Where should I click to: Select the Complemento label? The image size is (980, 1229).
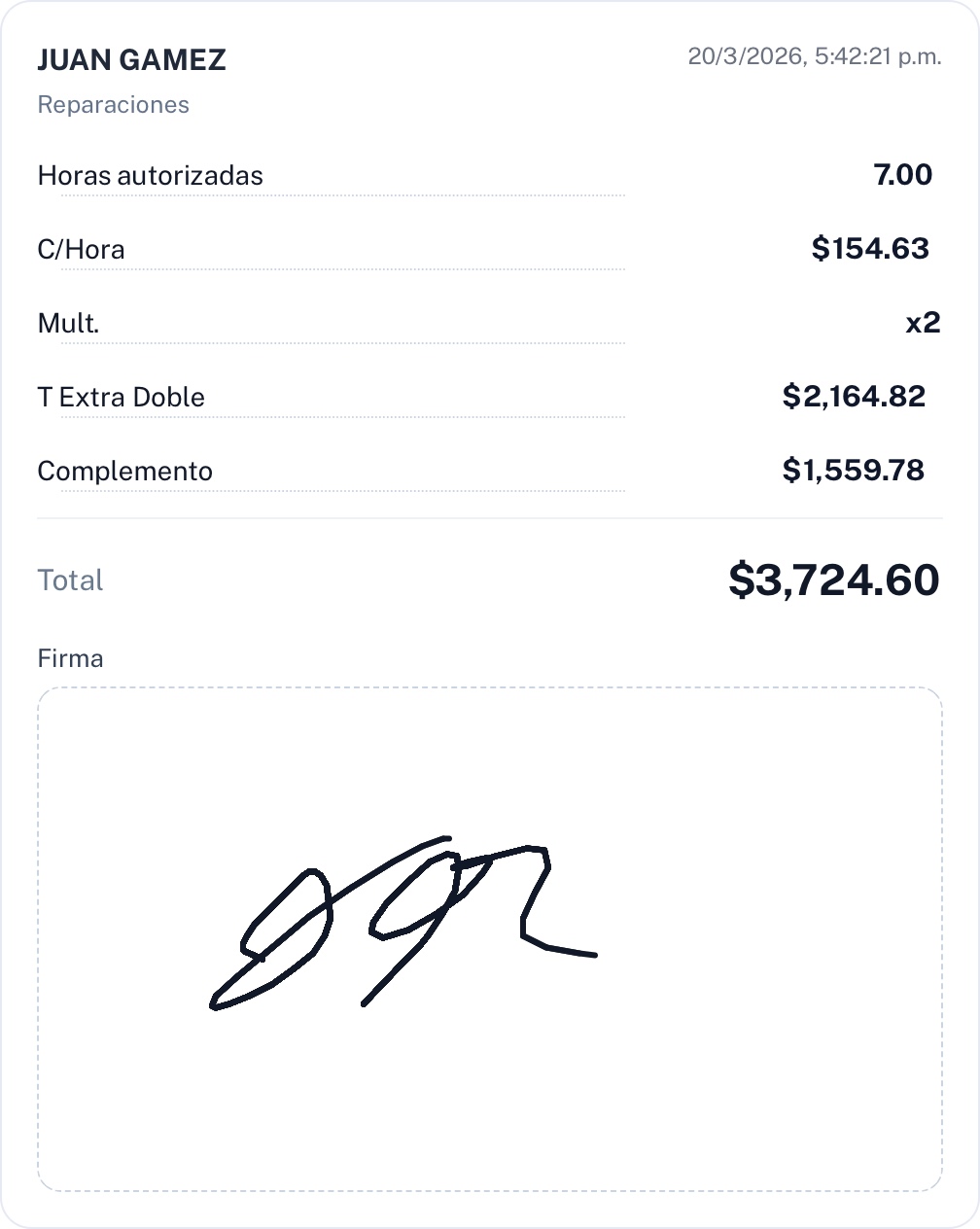point(124,472)
